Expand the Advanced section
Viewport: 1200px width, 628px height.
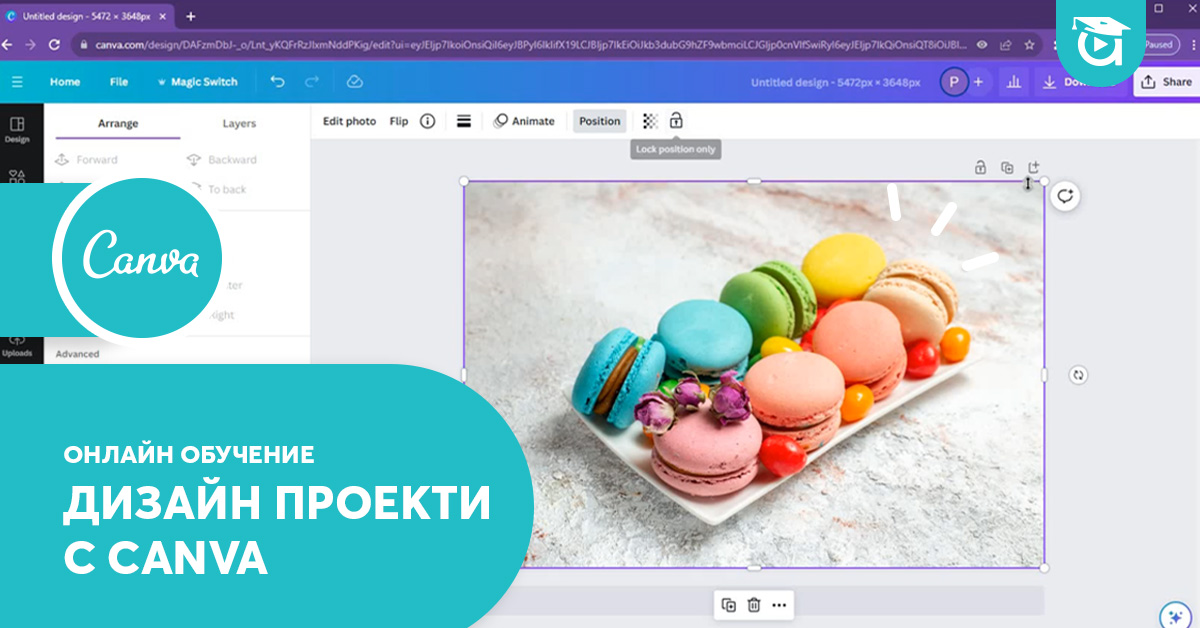pos(78,354)
